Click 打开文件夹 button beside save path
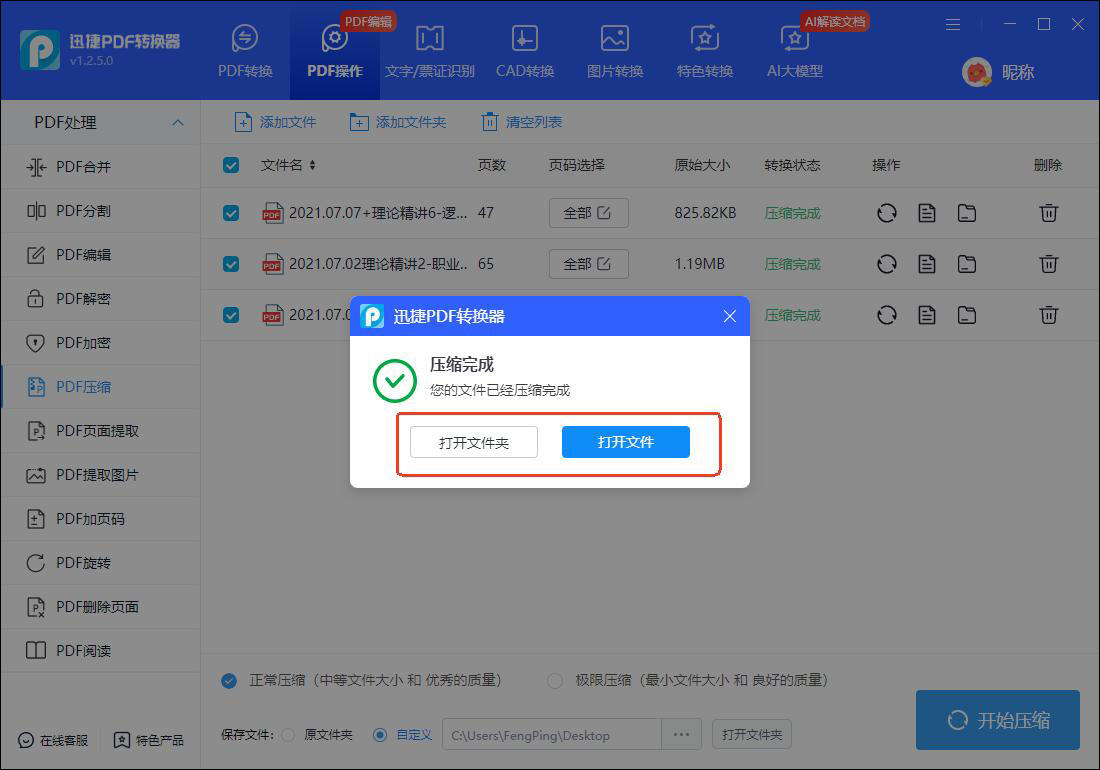 [751, 734]
